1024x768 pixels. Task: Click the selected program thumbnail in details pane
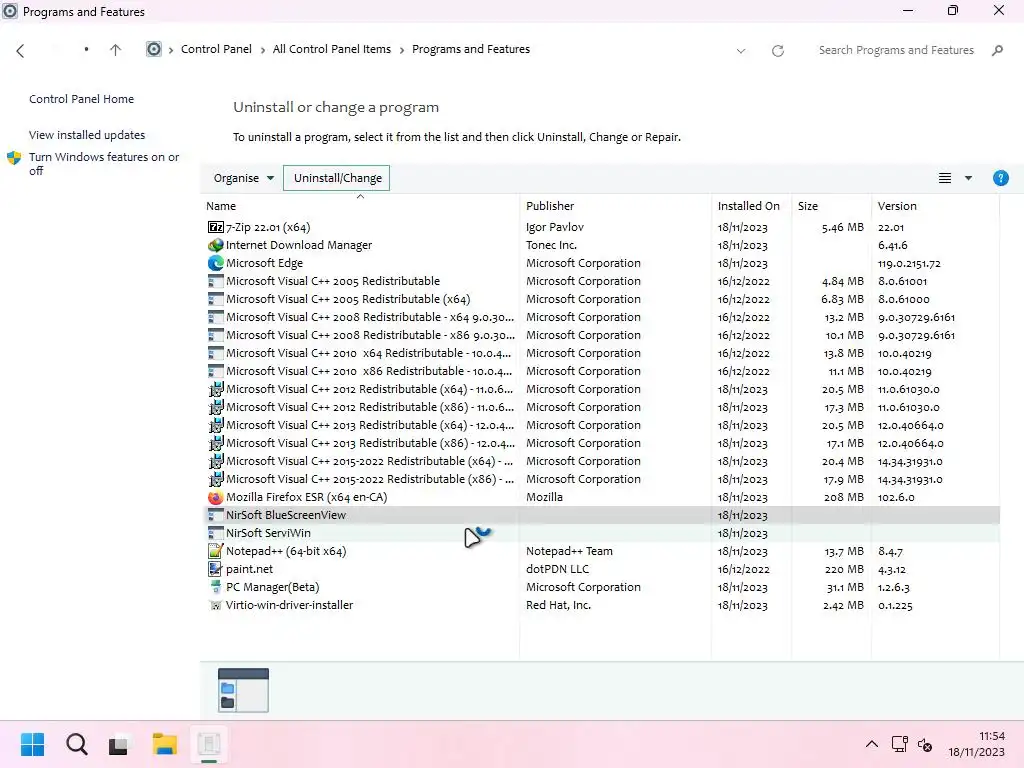(x=243, y=690)
